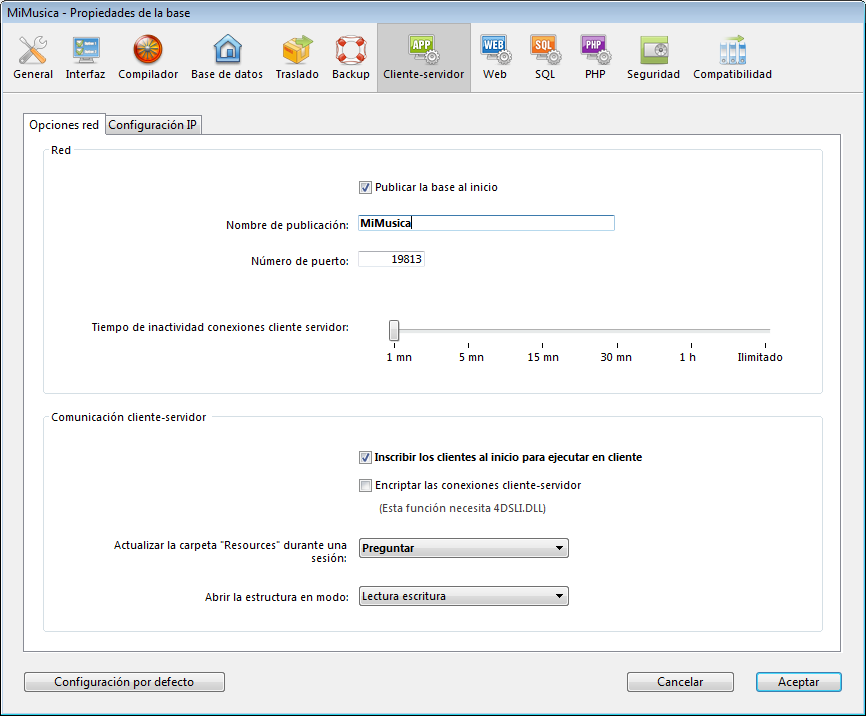
Task: Show the Web settings page
Action: pyautogui.click(x=495, y=57)
